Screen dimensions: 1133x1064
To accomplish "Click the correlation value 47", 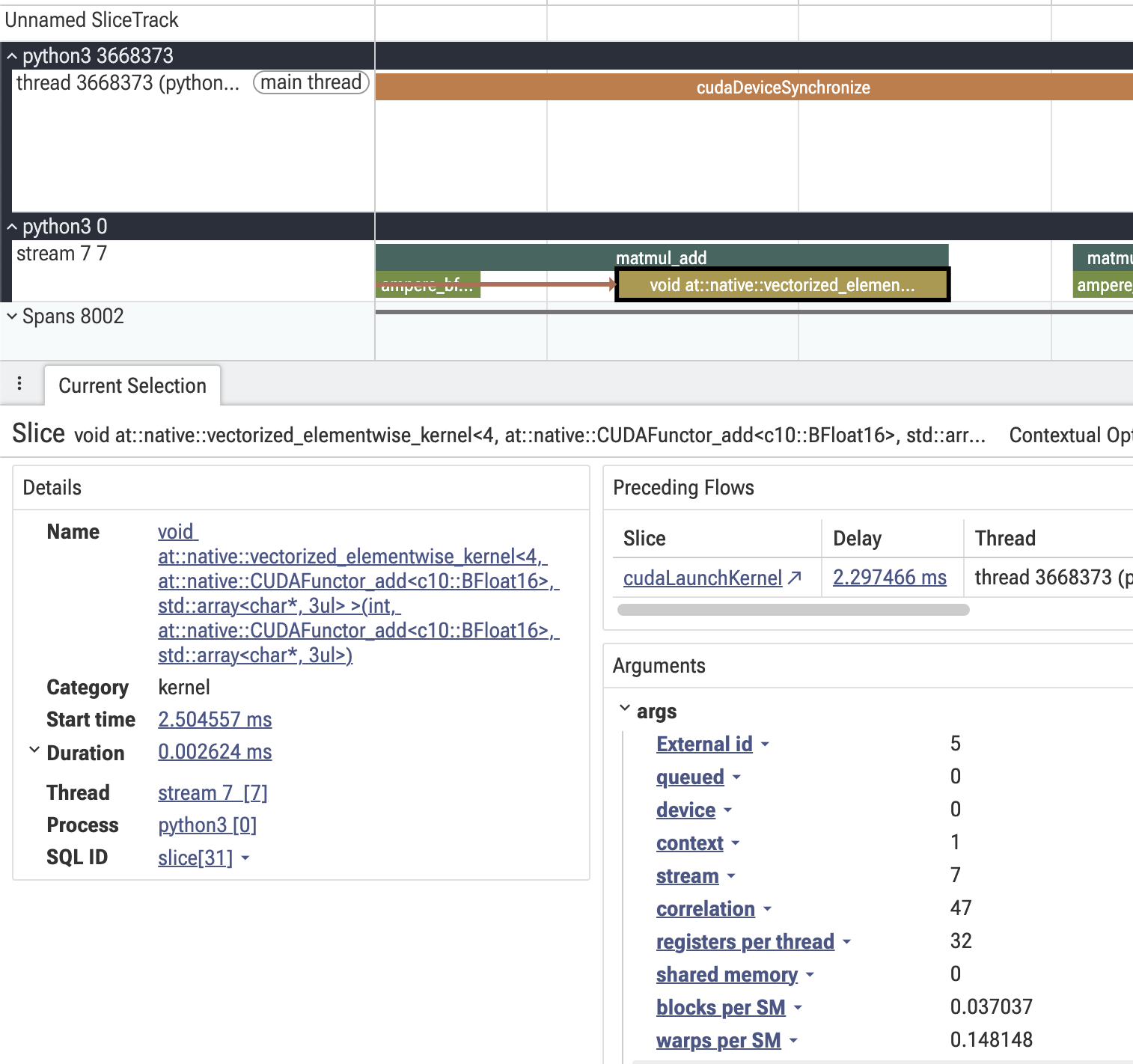I will [961, 908].
